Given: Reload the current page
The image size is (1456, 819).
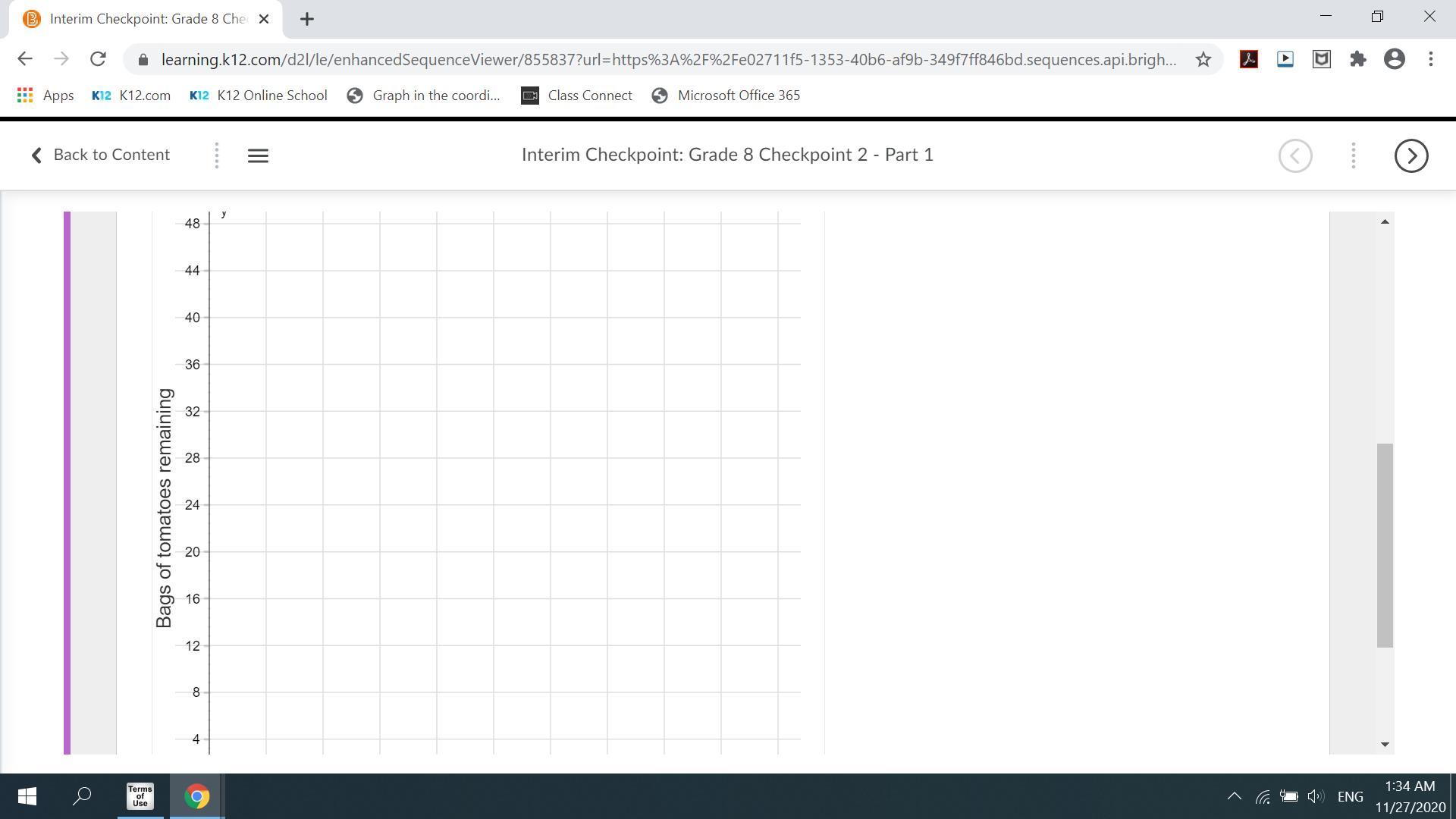Looking at the screenshot, I should (x=97, y=59).
